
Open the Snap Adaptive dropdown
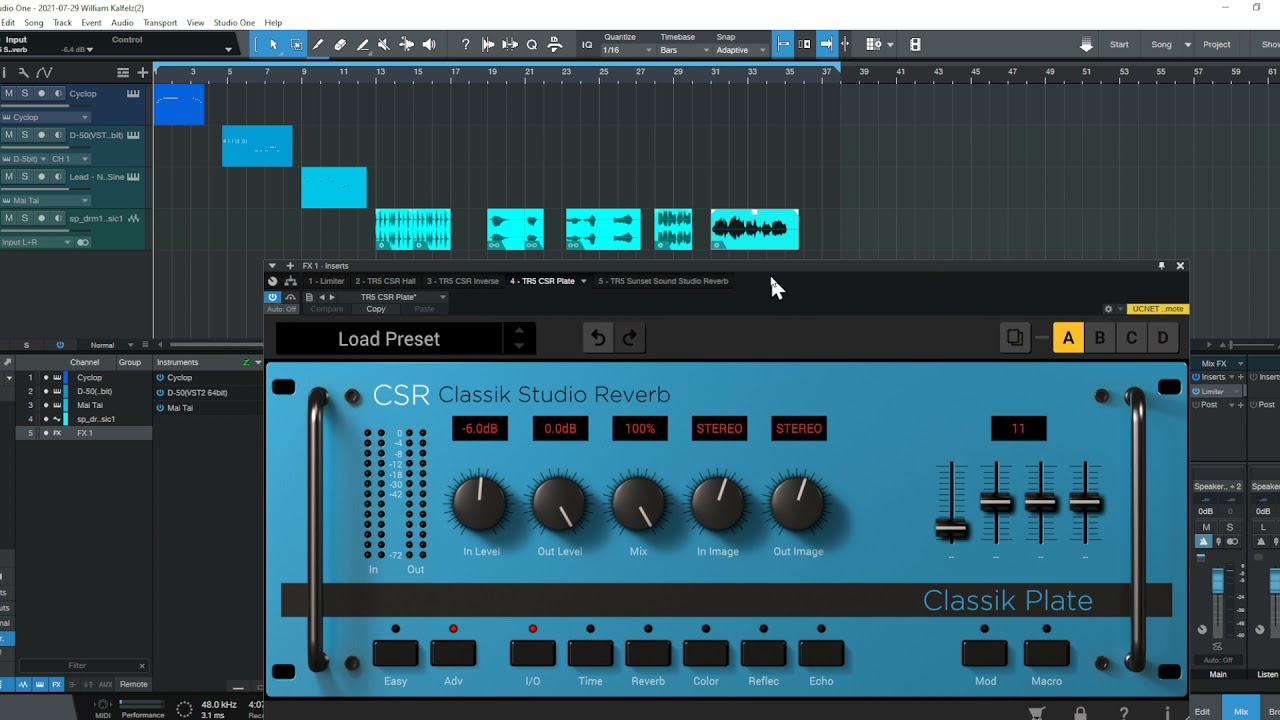pos(740,50)
